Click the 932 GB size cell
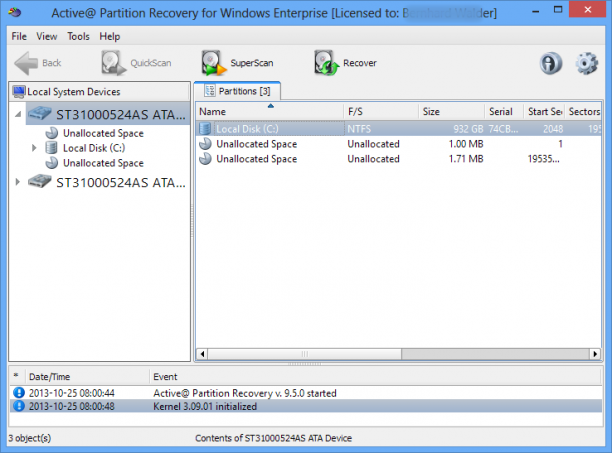 tap(468, 129)
